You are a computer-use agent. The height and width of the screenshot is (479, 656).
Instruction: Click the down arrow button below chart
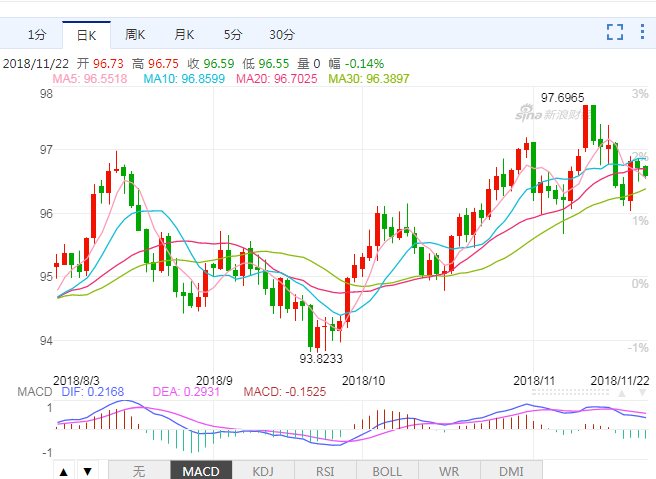(87, 471)
